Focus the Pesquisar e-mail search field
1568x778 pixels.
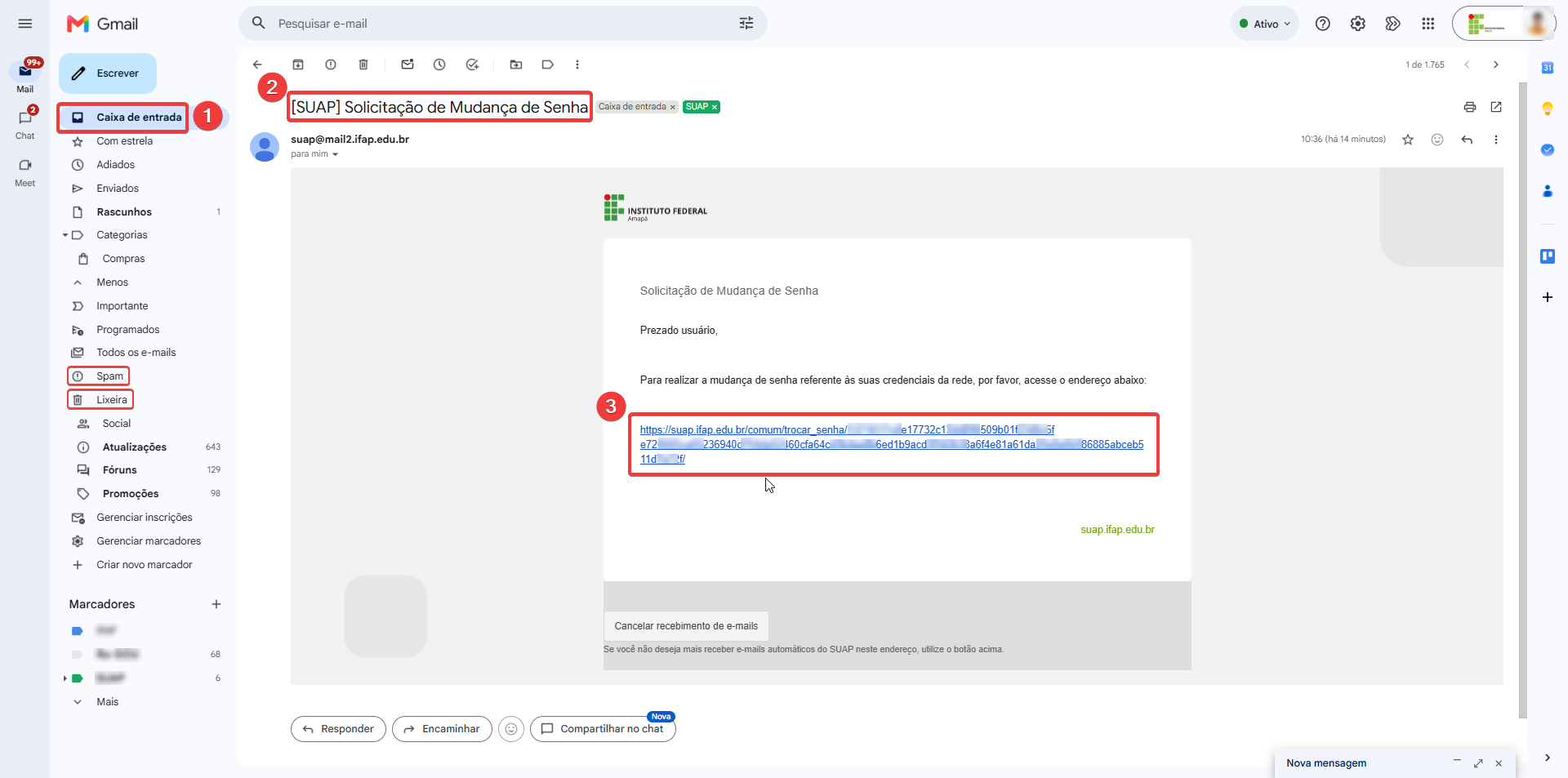502,24
